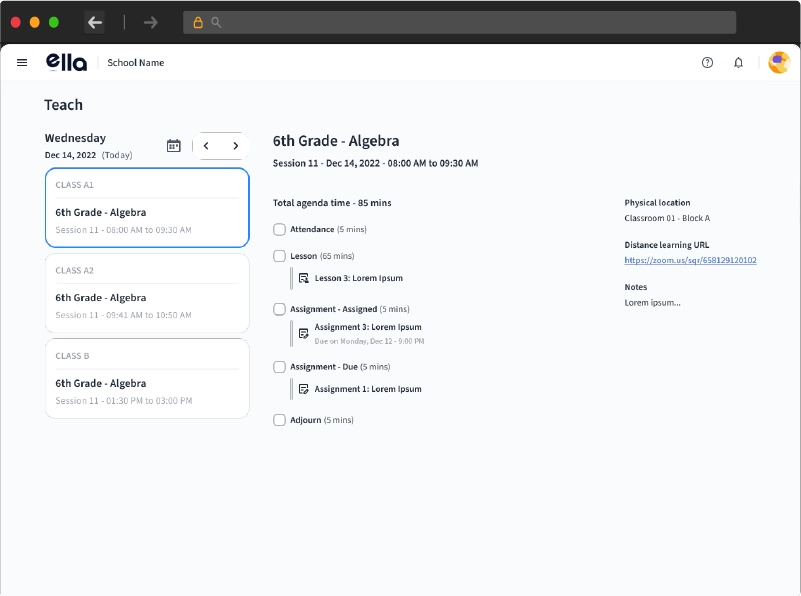This screenshot has height=596, width=801.
Task: Go to next day with right chevron
Action: (x=235, y=146)
